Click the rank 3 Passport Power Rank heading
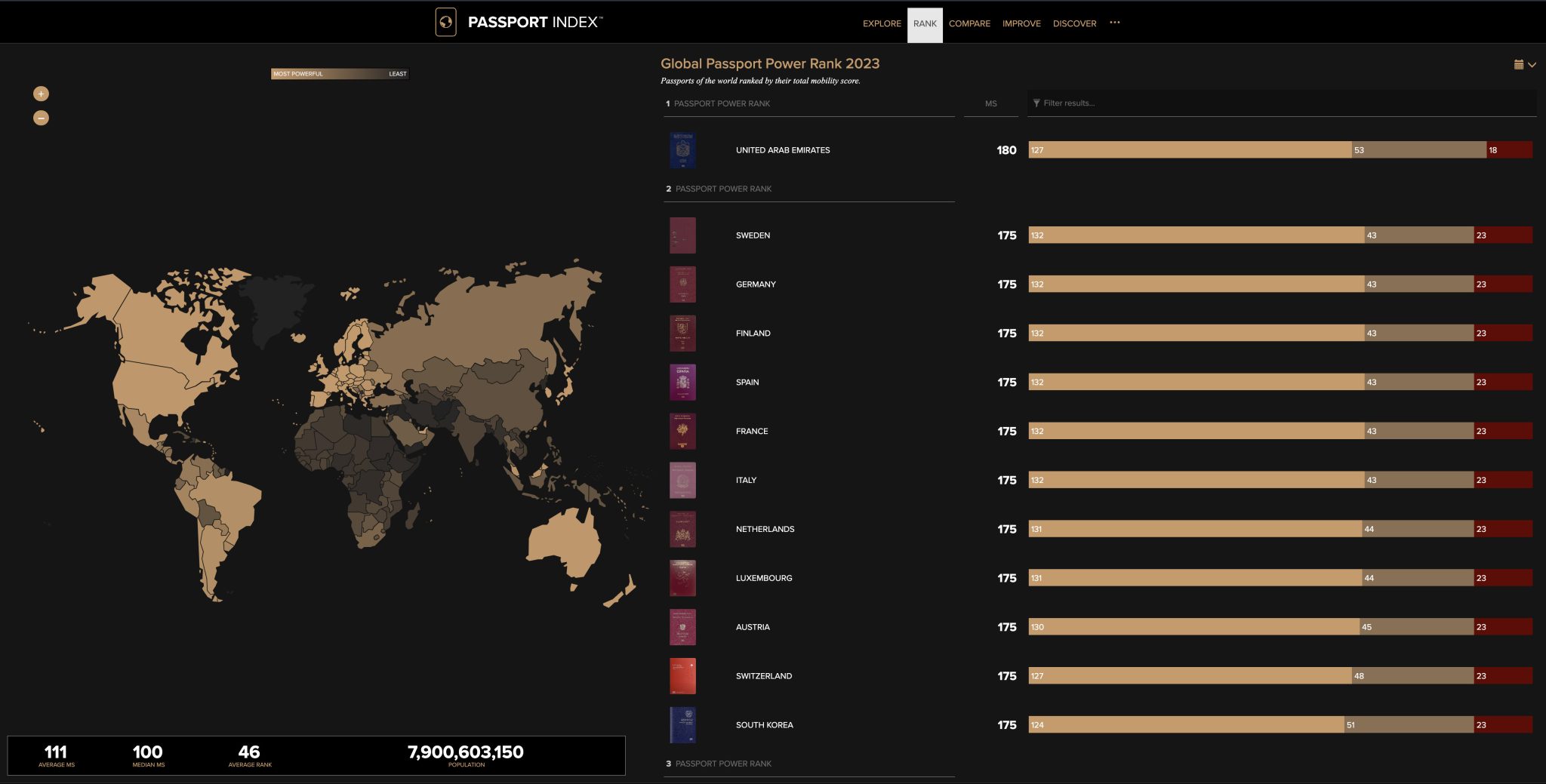Screen dimensions: 1546x784 coord(719,764)
